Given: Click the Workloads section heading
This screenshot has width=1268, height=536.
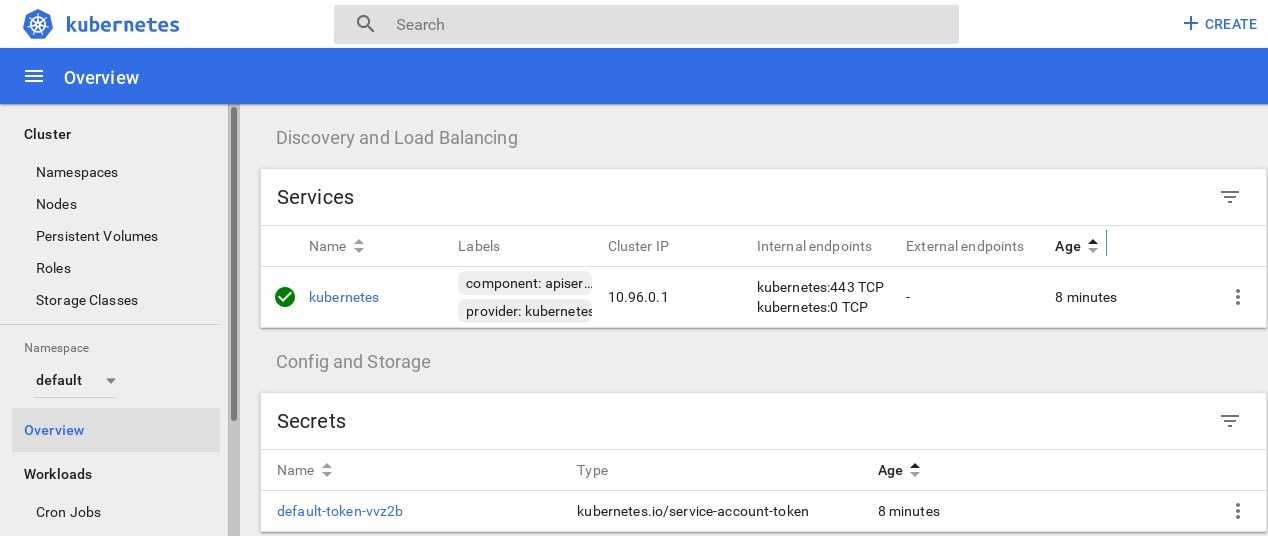Looking at the screenshot, I should point(58,474).
